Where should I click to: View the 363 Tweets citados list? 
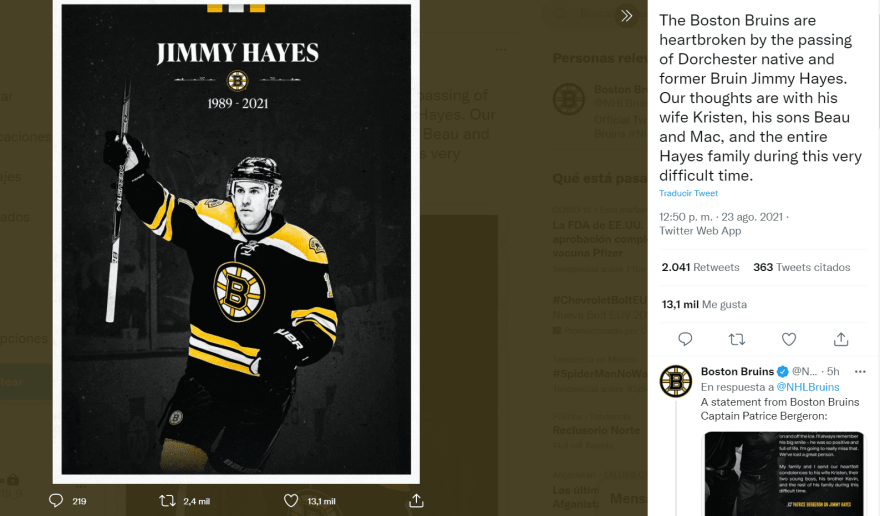(801, 267)
